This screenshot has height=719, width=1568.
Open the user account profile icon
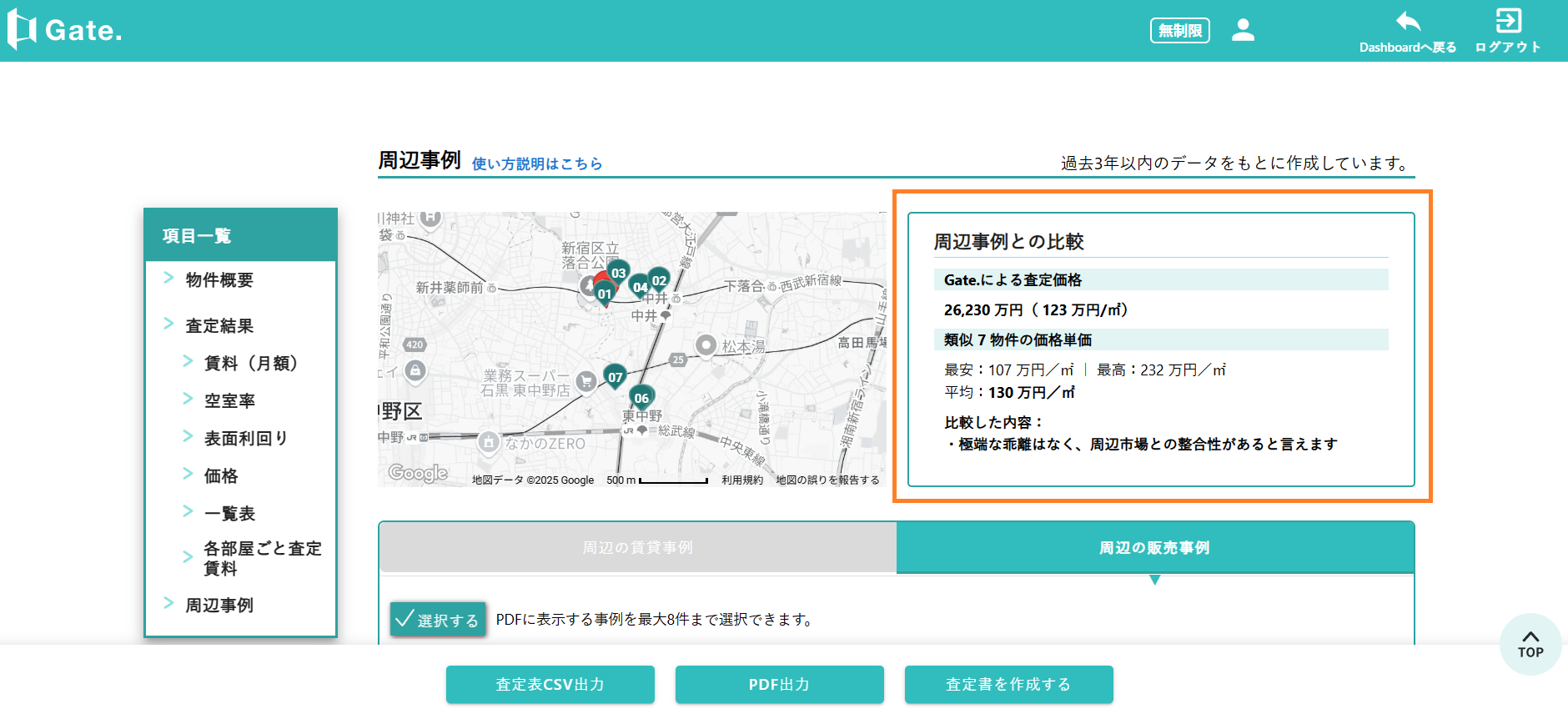pos(1243,30)
